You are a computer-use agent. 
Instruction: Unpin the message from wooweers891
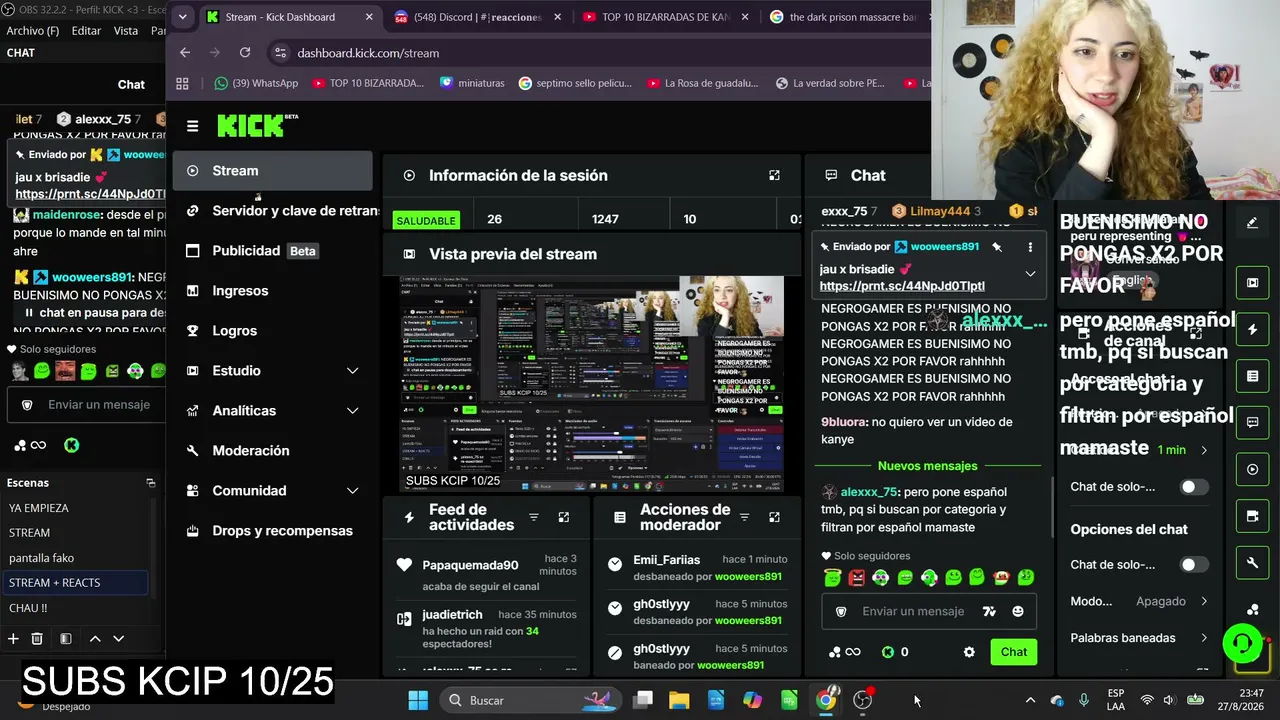(x=997, y=247)
